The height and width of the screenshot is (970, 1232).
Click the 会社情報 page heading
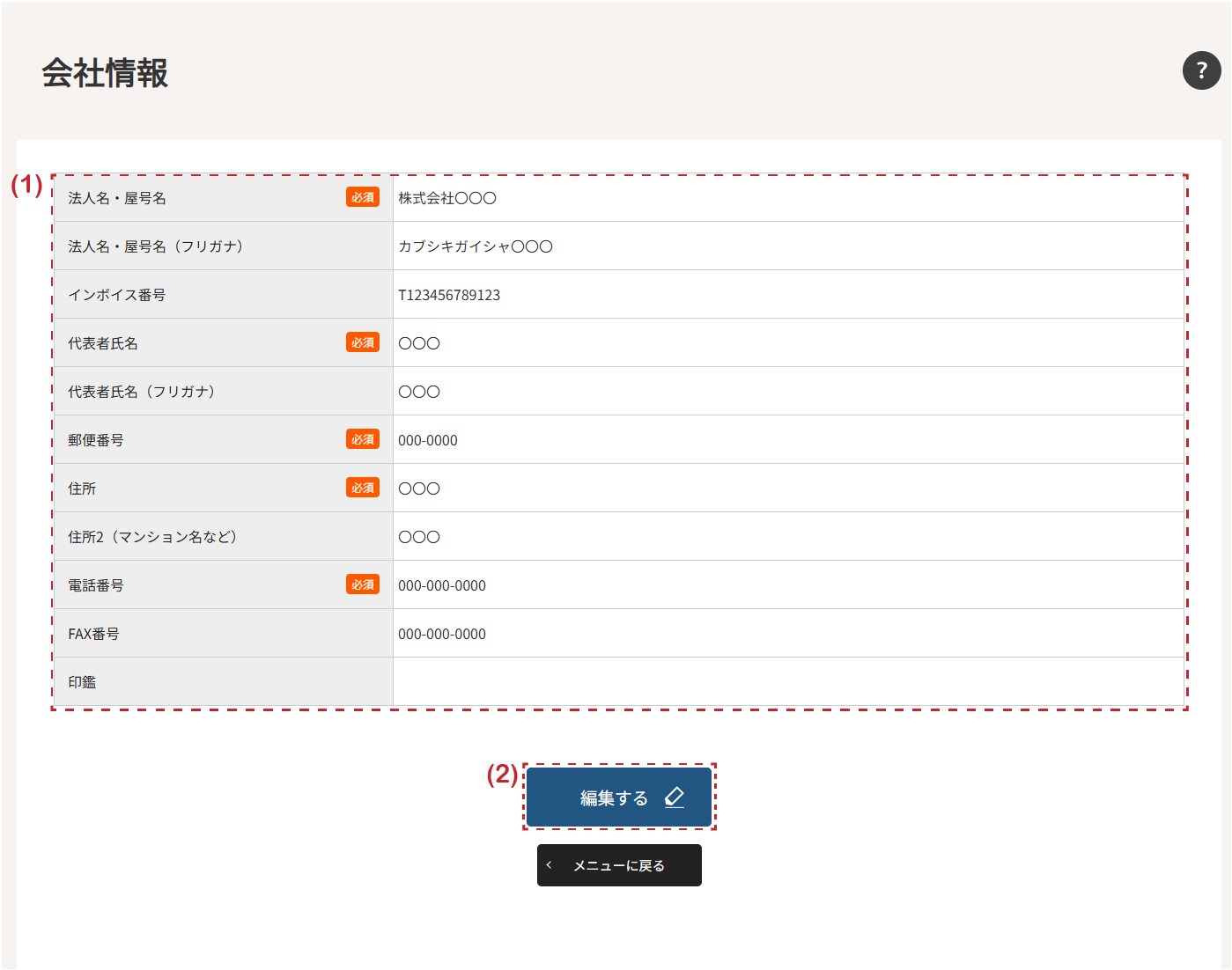(x=105, y=73)
